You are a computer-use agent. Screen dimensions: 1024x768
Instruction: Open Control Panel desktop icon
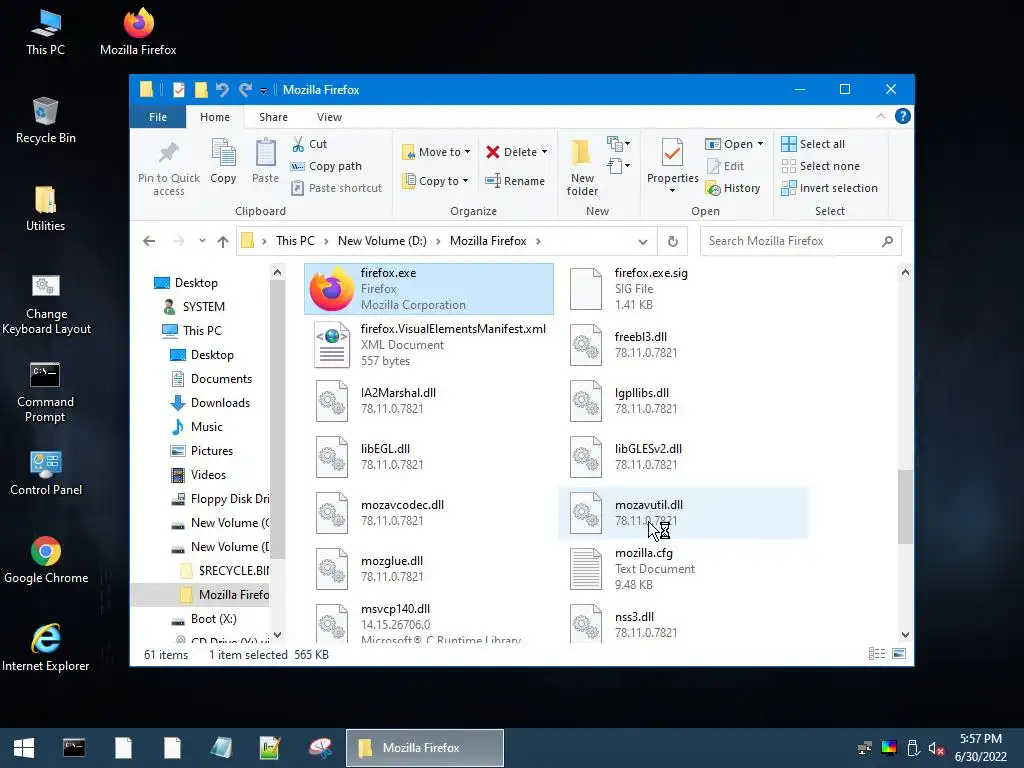tap(46, 472)
